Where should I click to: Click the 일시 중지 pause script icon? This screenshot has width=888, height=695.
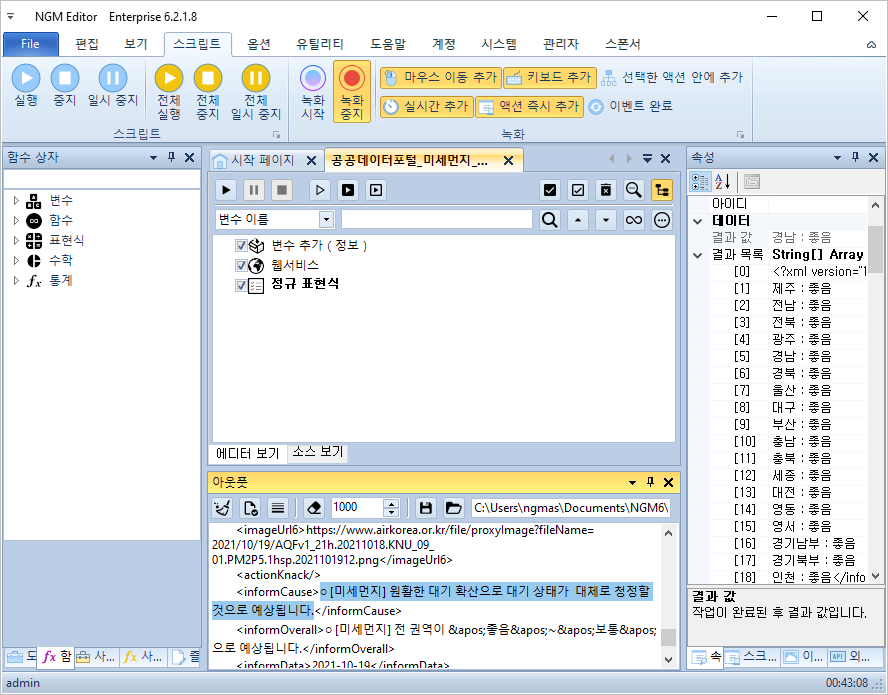click(x=113, y=78)
